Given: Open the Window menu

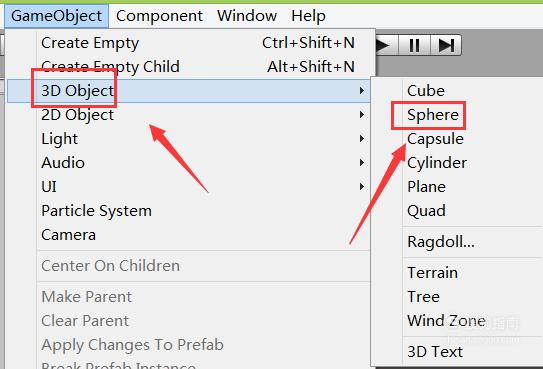Looking at the screenshot, I should (247, 16).
